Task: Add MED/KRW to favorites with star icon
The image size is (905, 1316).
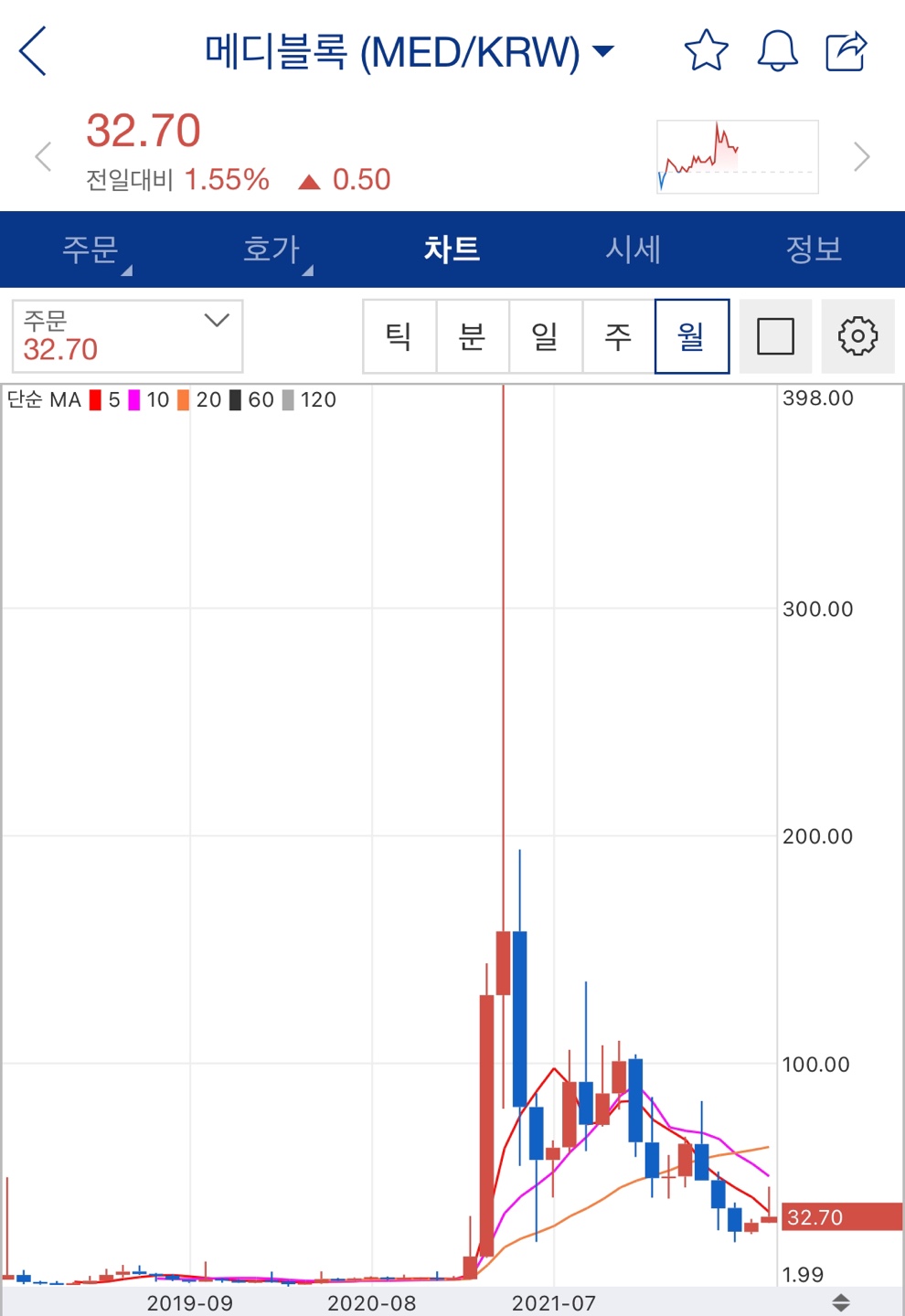Action: (x=707, y=50)
